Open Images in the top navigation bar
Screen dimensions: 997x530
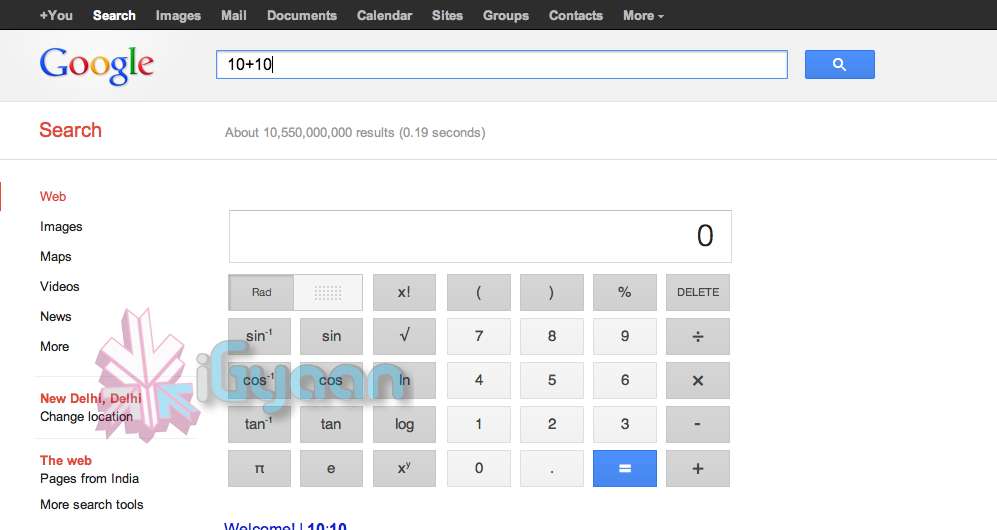(x=178, y=15)
